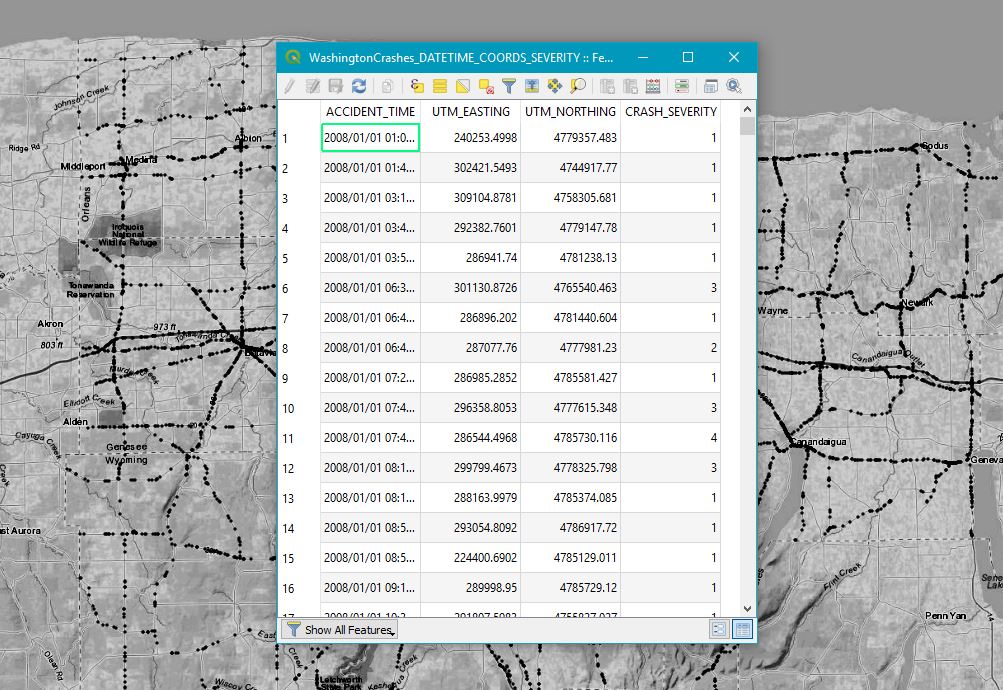Click the UTM_EASTING cell in row 6
Viewport: 1003px width, 690px height.
470,288
